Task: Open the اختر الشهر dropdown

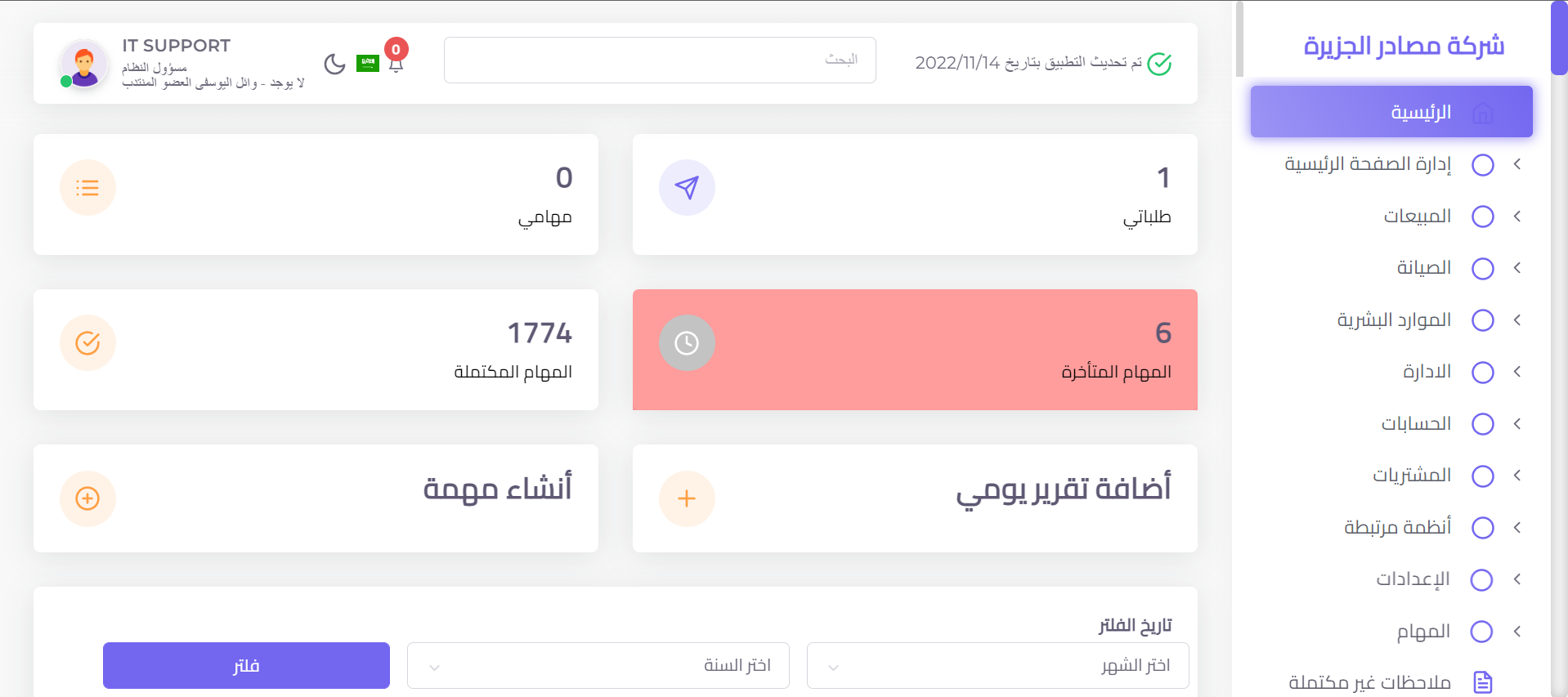Action: pyautogui.click(x=997, y=665)
